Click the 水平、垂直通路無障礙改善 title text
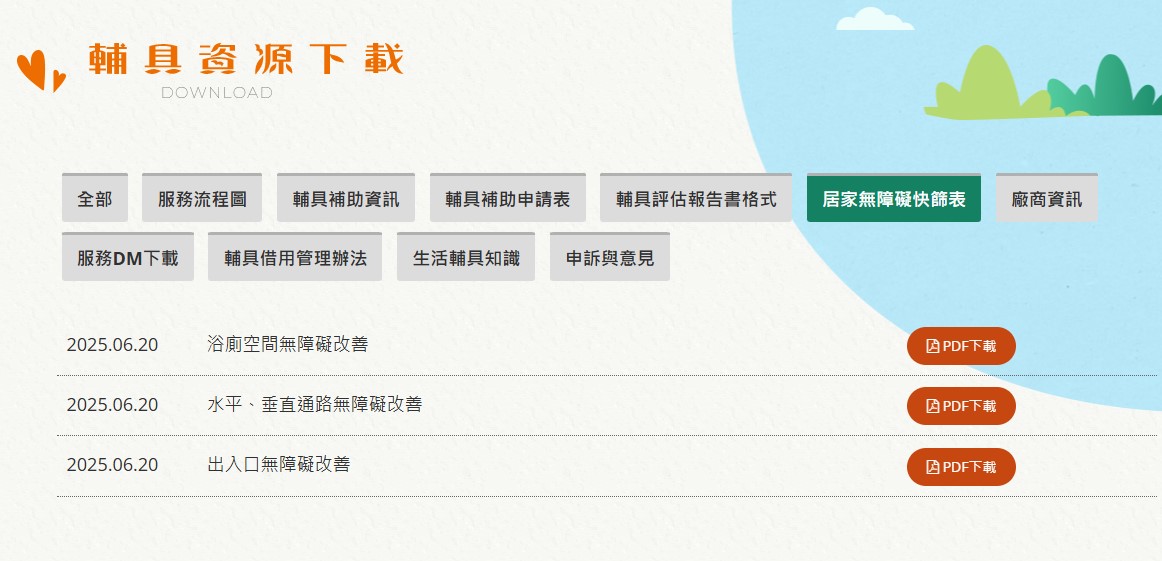The image size is (1162, 561). tap(315, 405)
